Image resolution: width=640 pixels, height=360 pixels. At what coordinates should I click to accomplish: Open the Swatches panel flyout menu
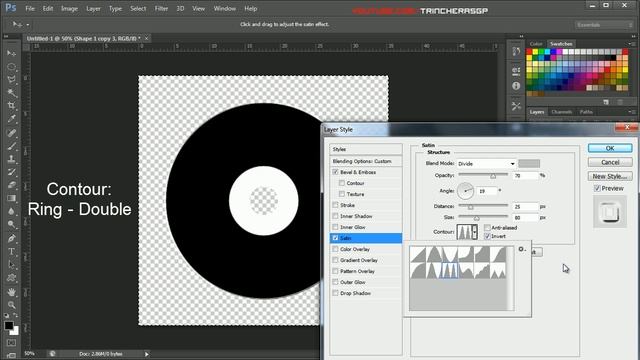tap(631, 44)
